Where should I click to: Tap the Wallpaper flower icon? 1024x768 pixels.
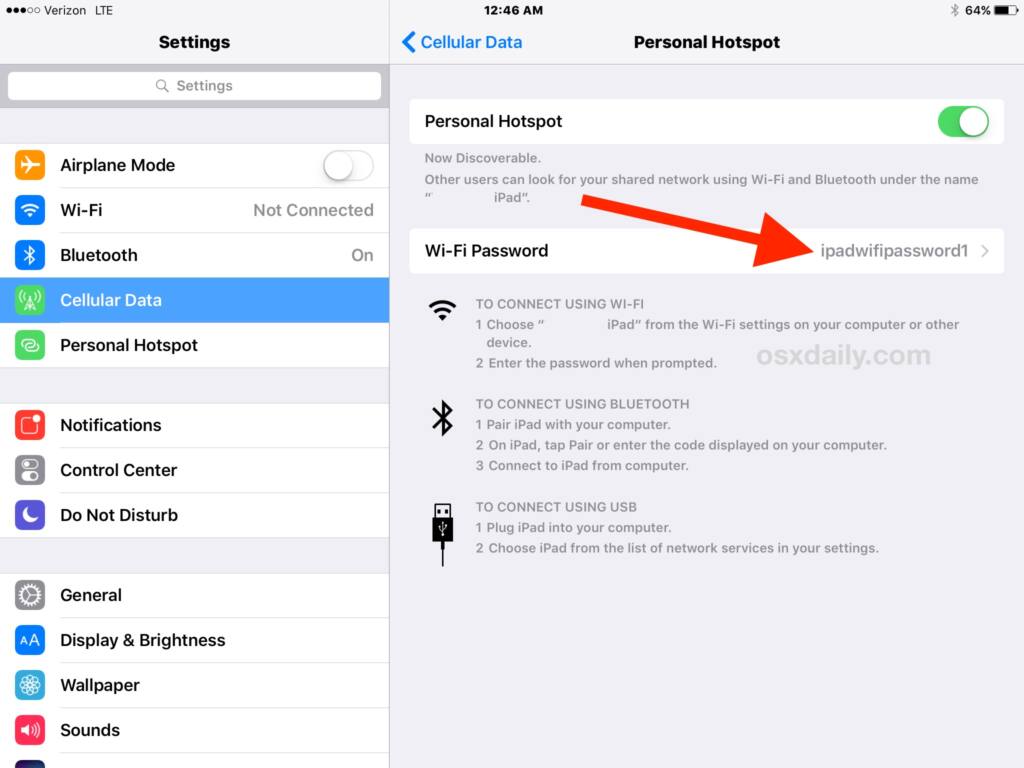[30, 685]
